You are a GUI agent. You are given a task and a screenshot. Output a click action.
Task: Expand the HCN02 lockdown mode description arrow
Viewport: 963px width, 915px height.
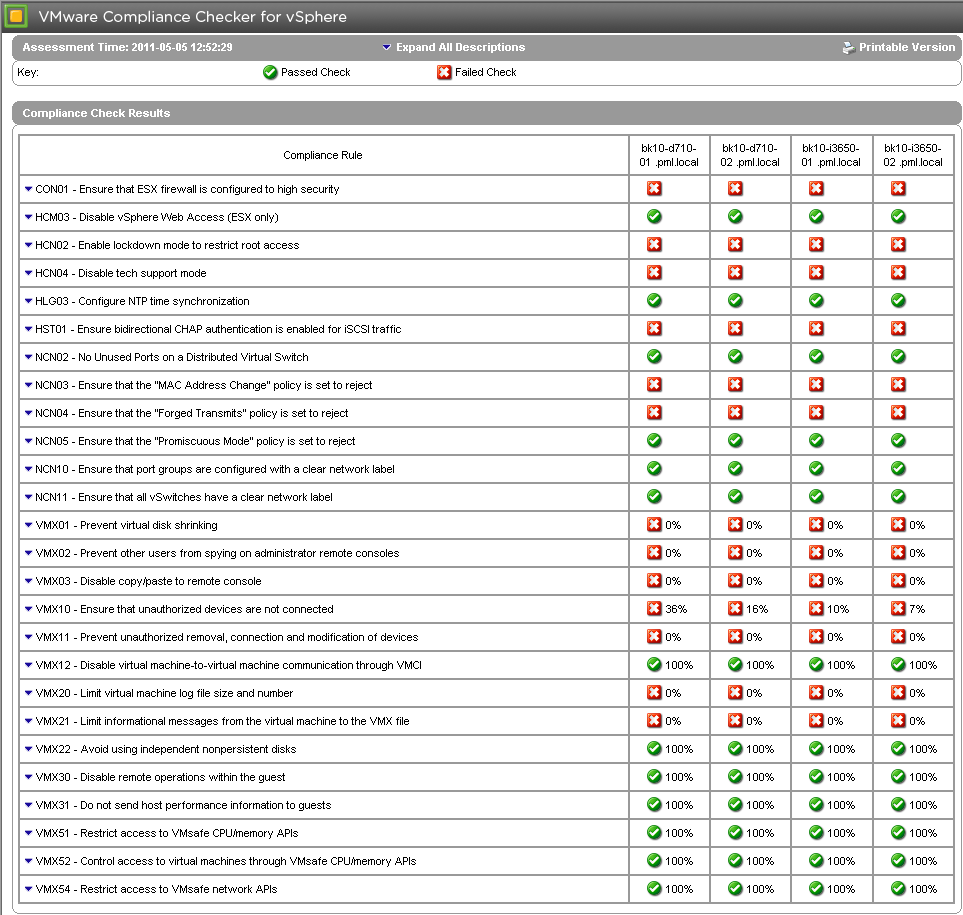pyautogui.click(x=28, y=245)
